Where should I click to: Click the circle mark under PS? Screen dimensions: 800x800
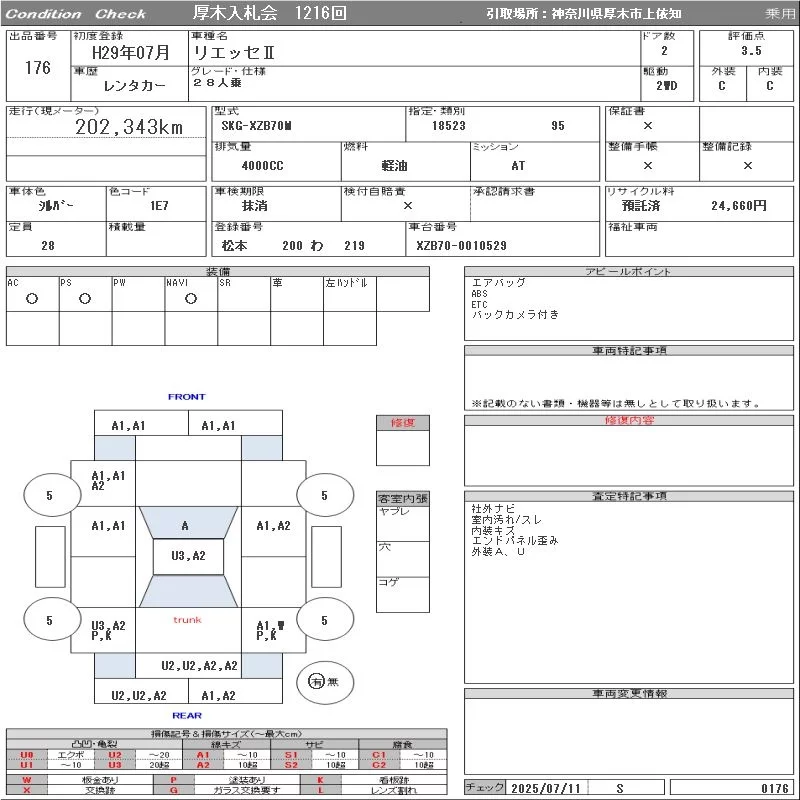(x=85, y=299)
